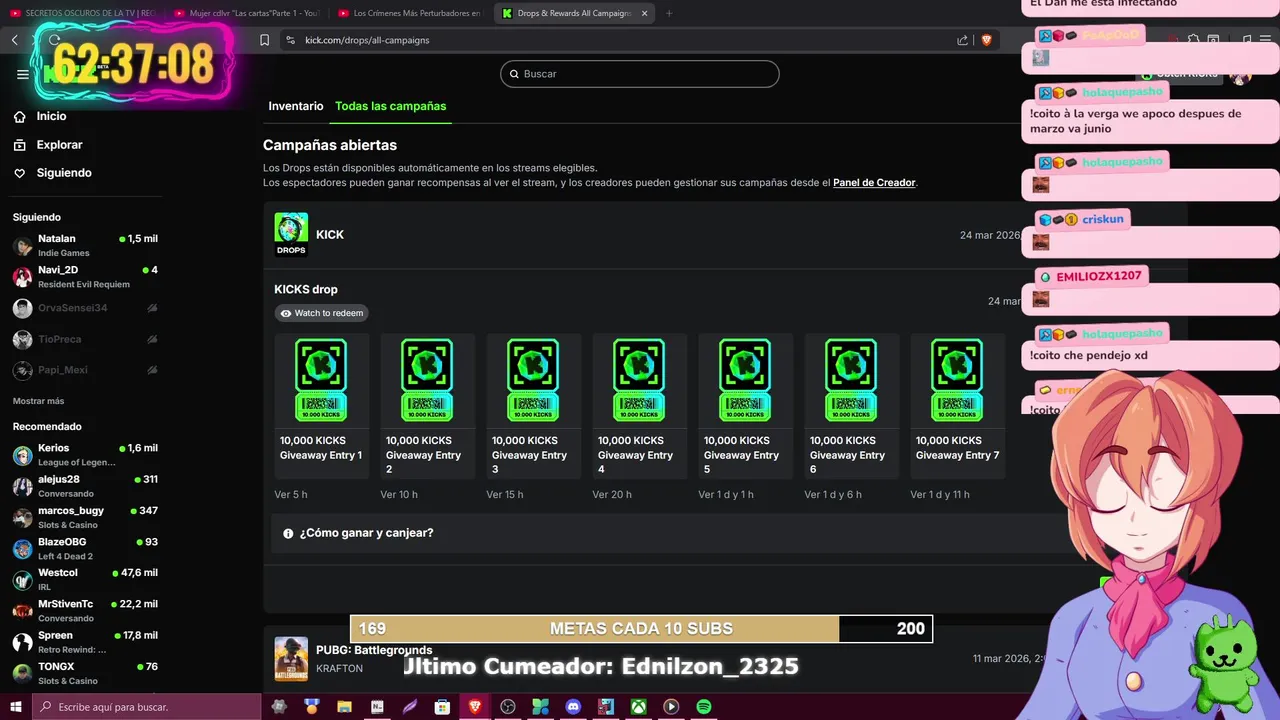The width and height of the screenshot is (1280, 720).
Task: Click Windows taskbar search box
Action: tap(146, 707)
